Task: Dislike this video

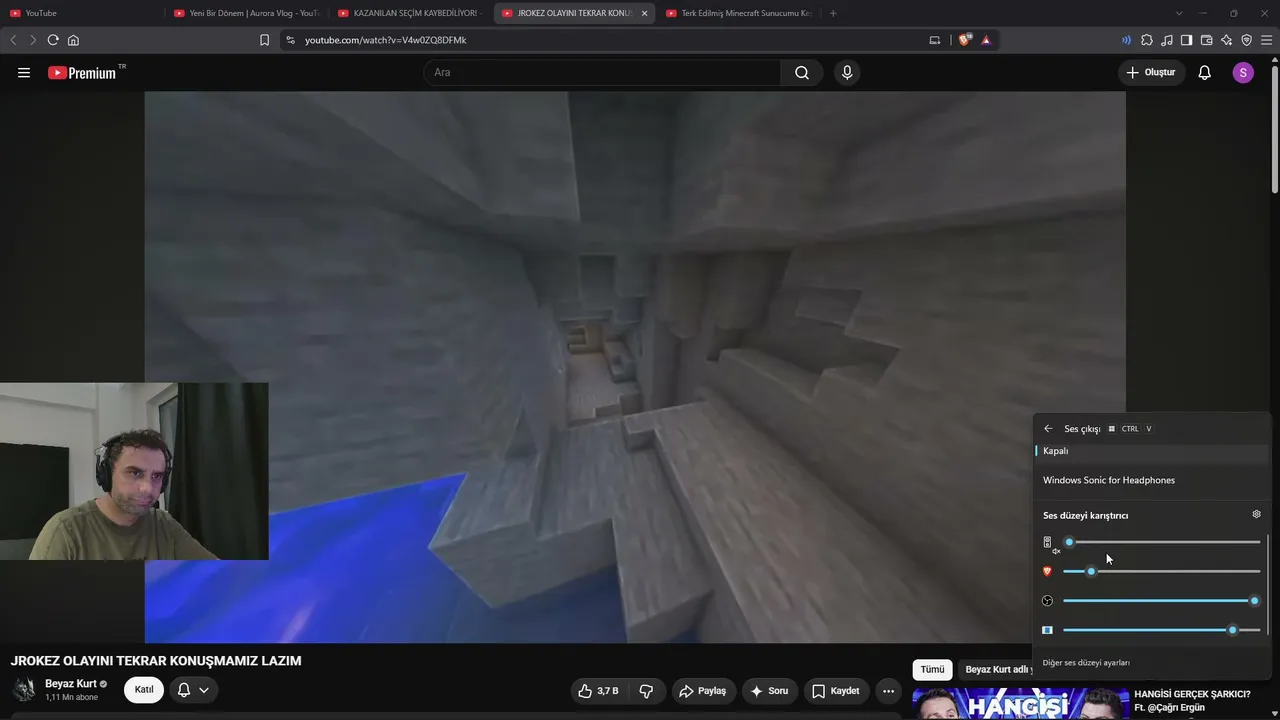Action: [x=646, y=691]
